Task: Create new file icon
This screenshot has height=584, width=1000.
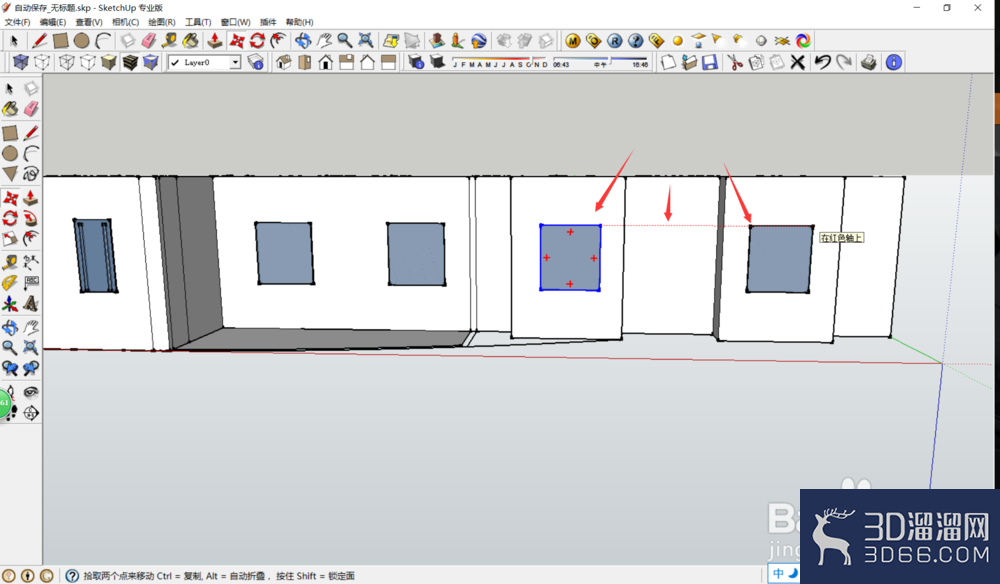Action: 668,62
